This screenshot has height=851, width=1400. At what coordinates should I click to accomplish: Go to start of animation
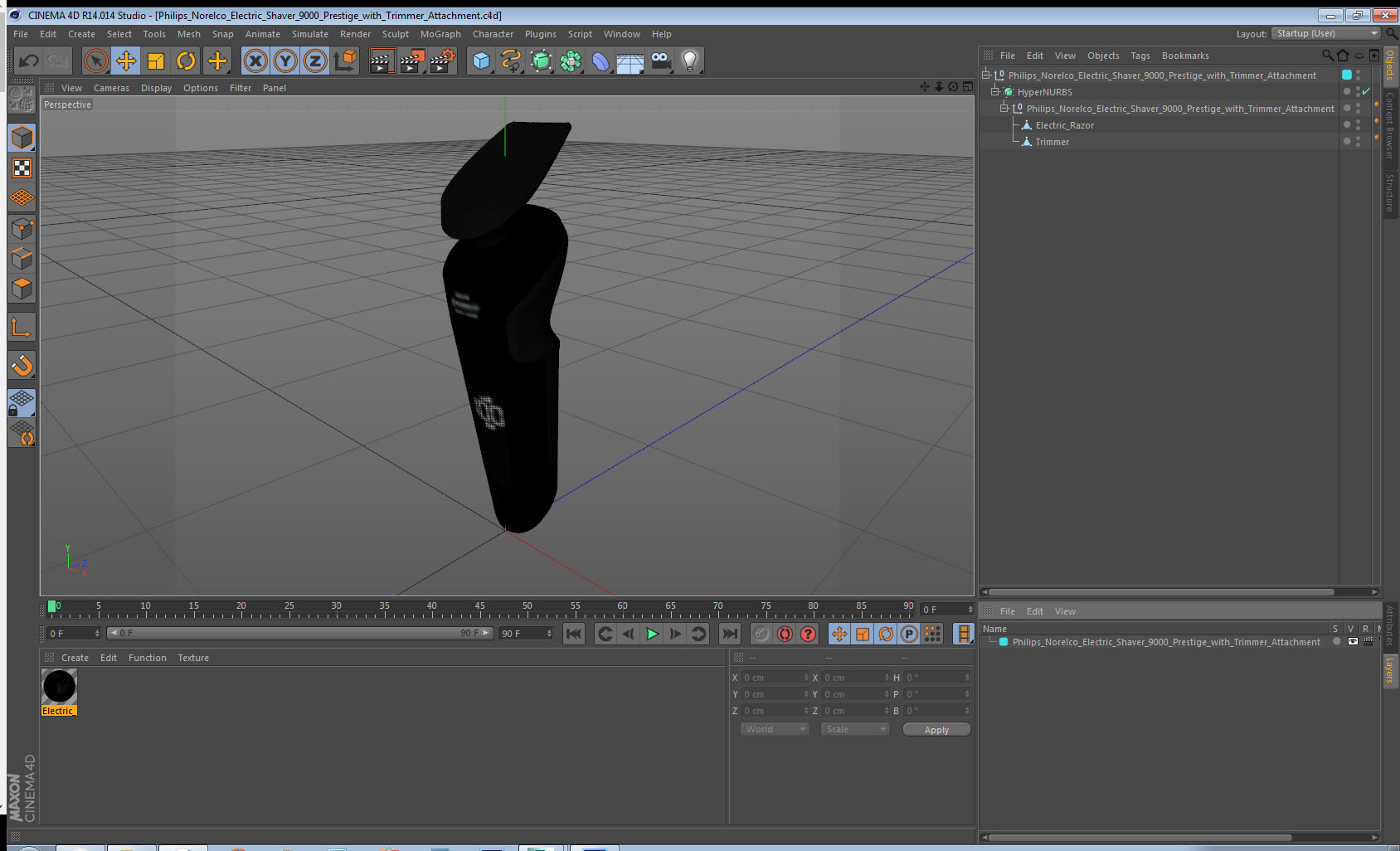573,634
